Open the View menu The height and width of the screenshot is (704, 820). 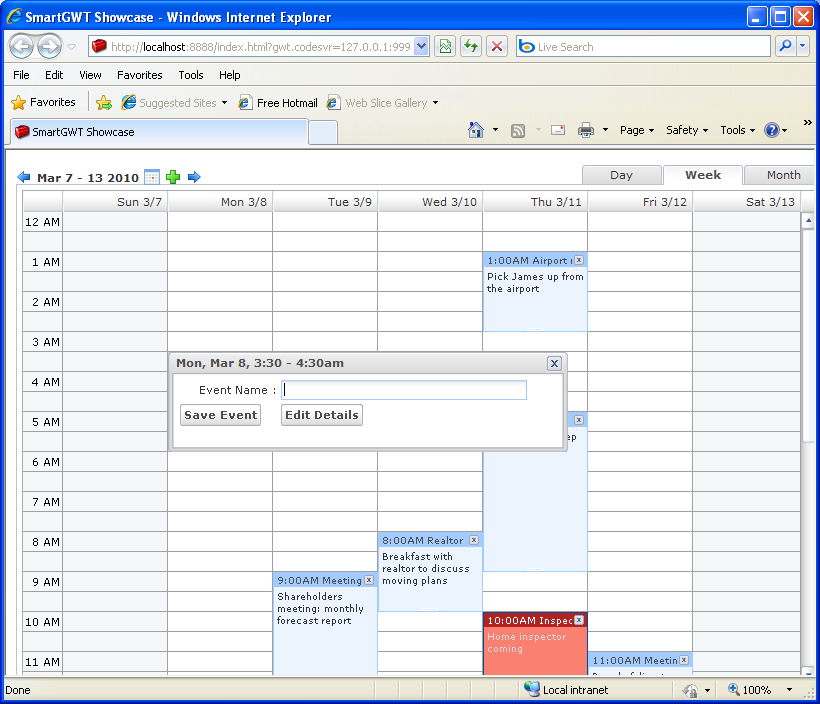click(90, 75)
